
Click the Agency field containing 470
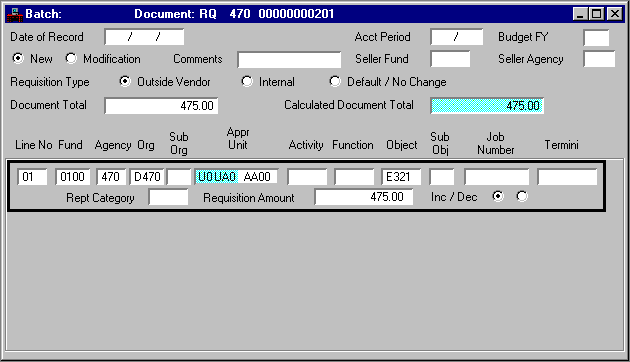111,177
